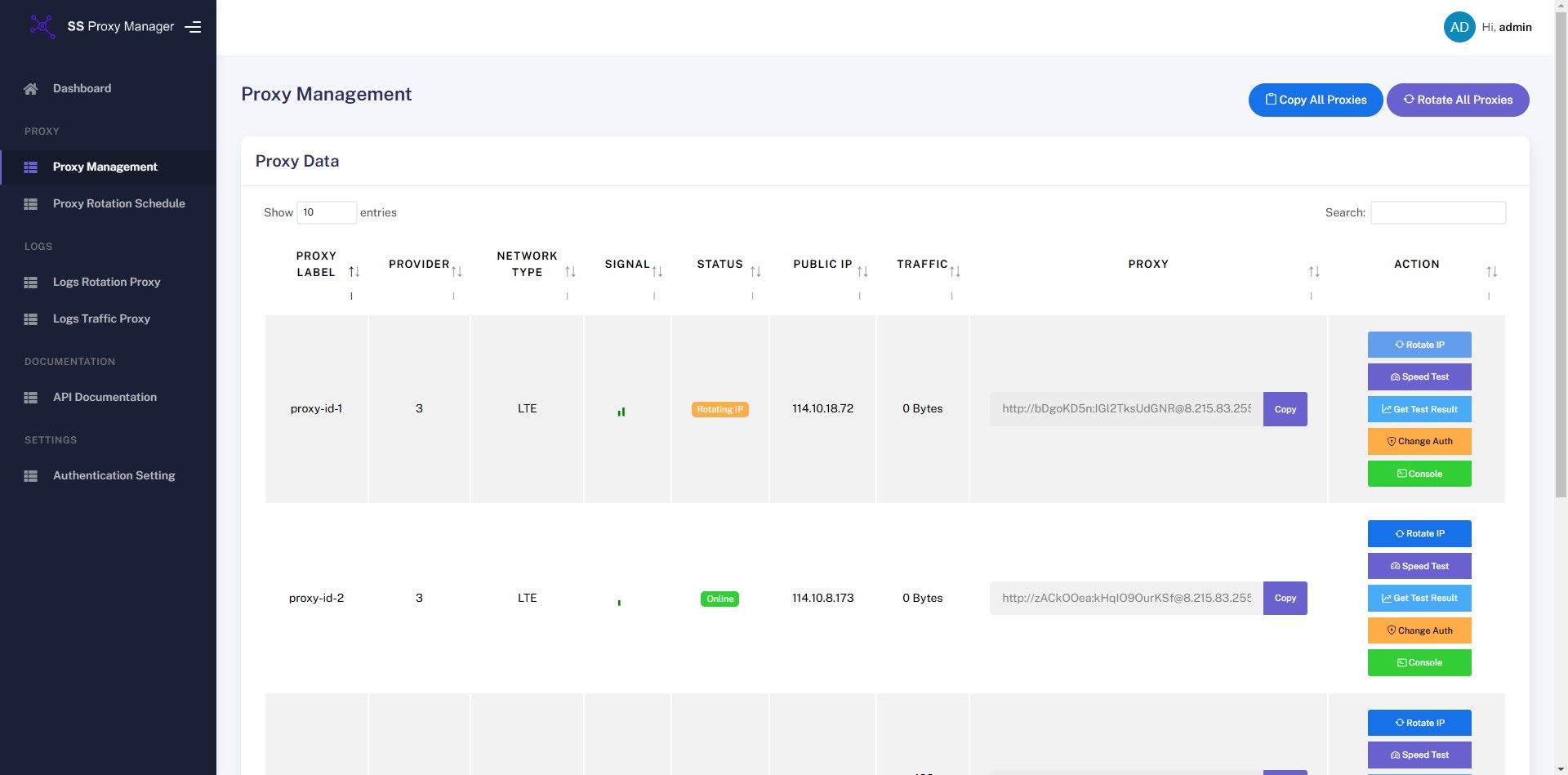Sort table by Proxy Label column
1568x775 pixels.
click(x=354, y=271)
